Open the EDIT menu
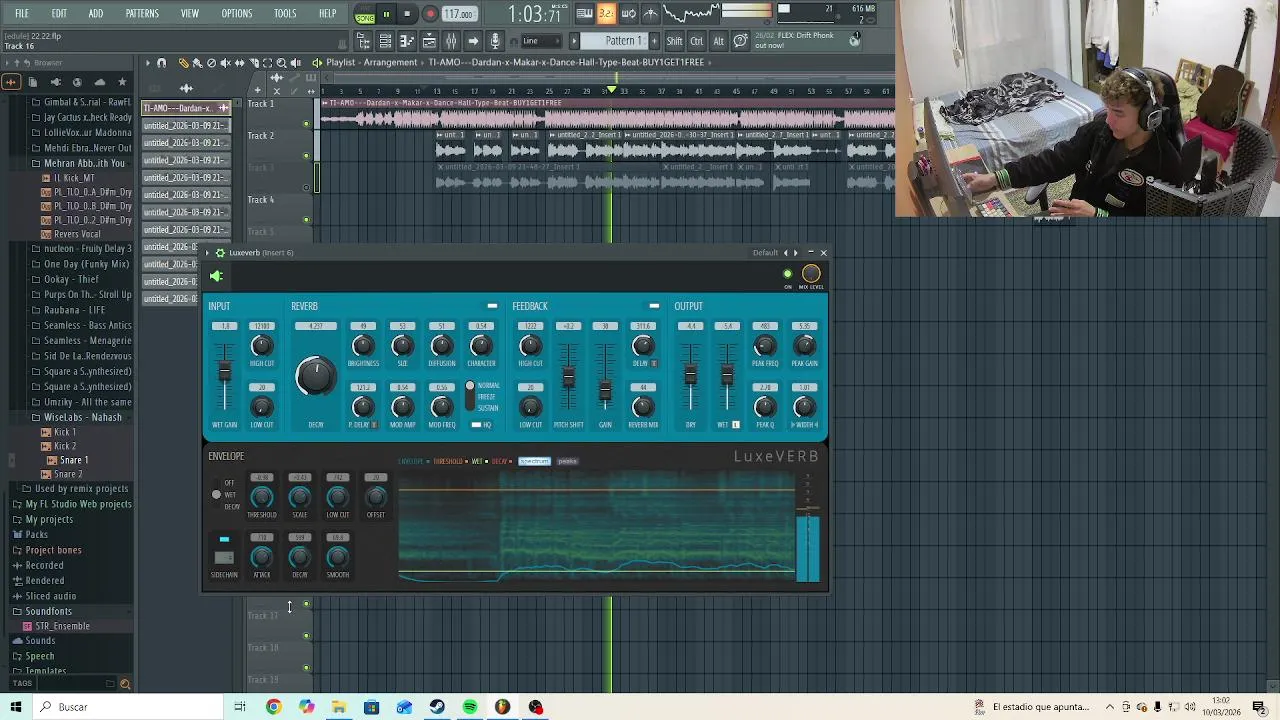Viewport: 1280px width, 720px height. point(59,14)
